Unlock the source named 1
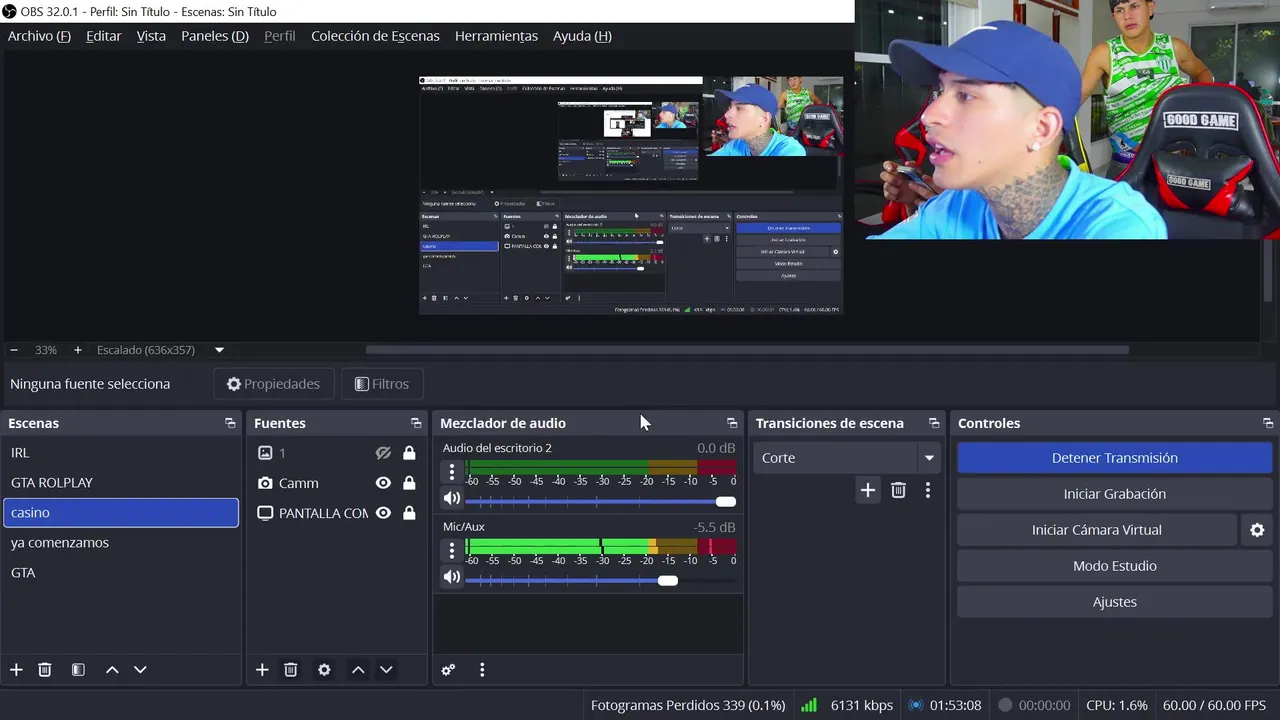1280x720 pixels. coord(409,453)
